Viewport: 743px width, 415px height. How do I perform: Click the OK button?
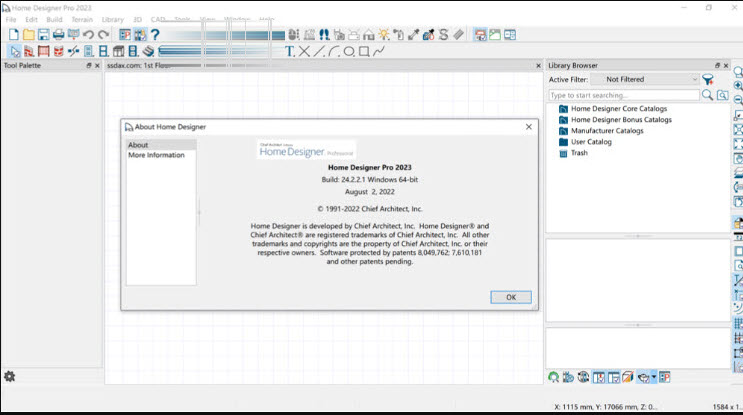pyautogui.click(x=510, y=297)
